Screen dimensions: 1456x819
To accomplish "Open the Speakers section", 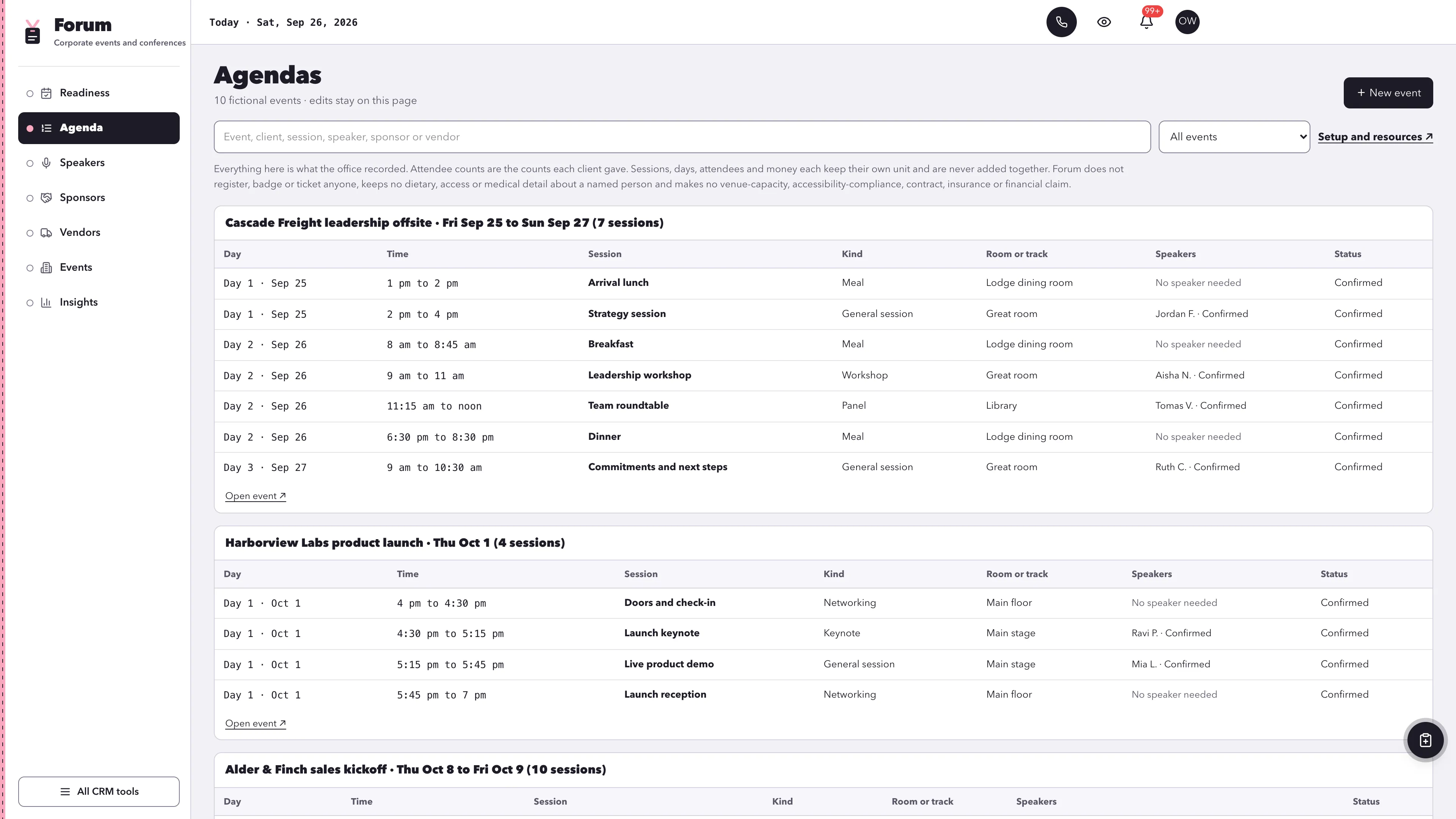I will click(x=99, y=163).
